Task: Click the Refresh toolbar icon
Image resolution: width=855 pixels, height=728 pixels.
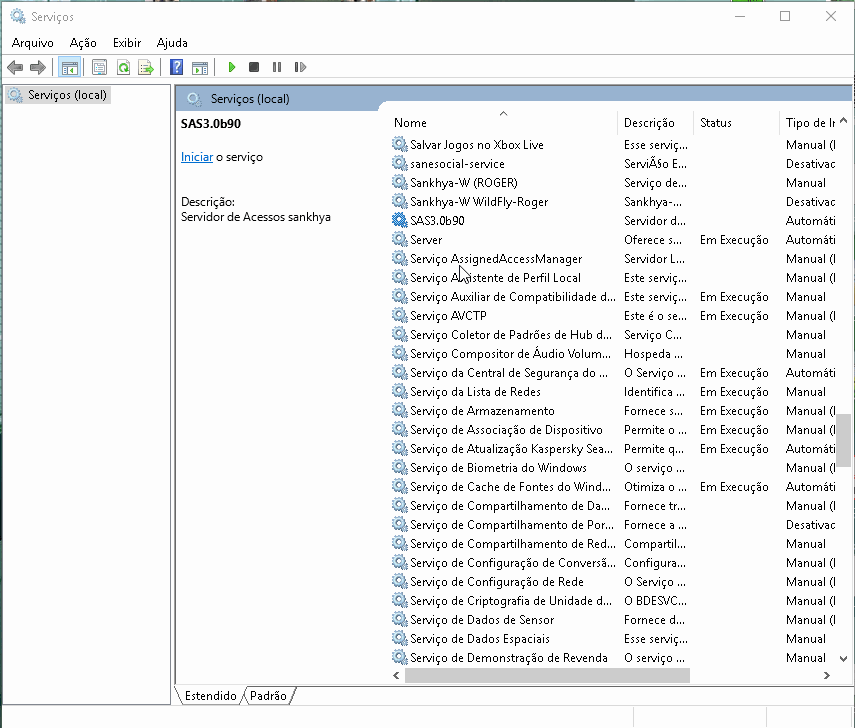Action: click(x=123, y=67)
